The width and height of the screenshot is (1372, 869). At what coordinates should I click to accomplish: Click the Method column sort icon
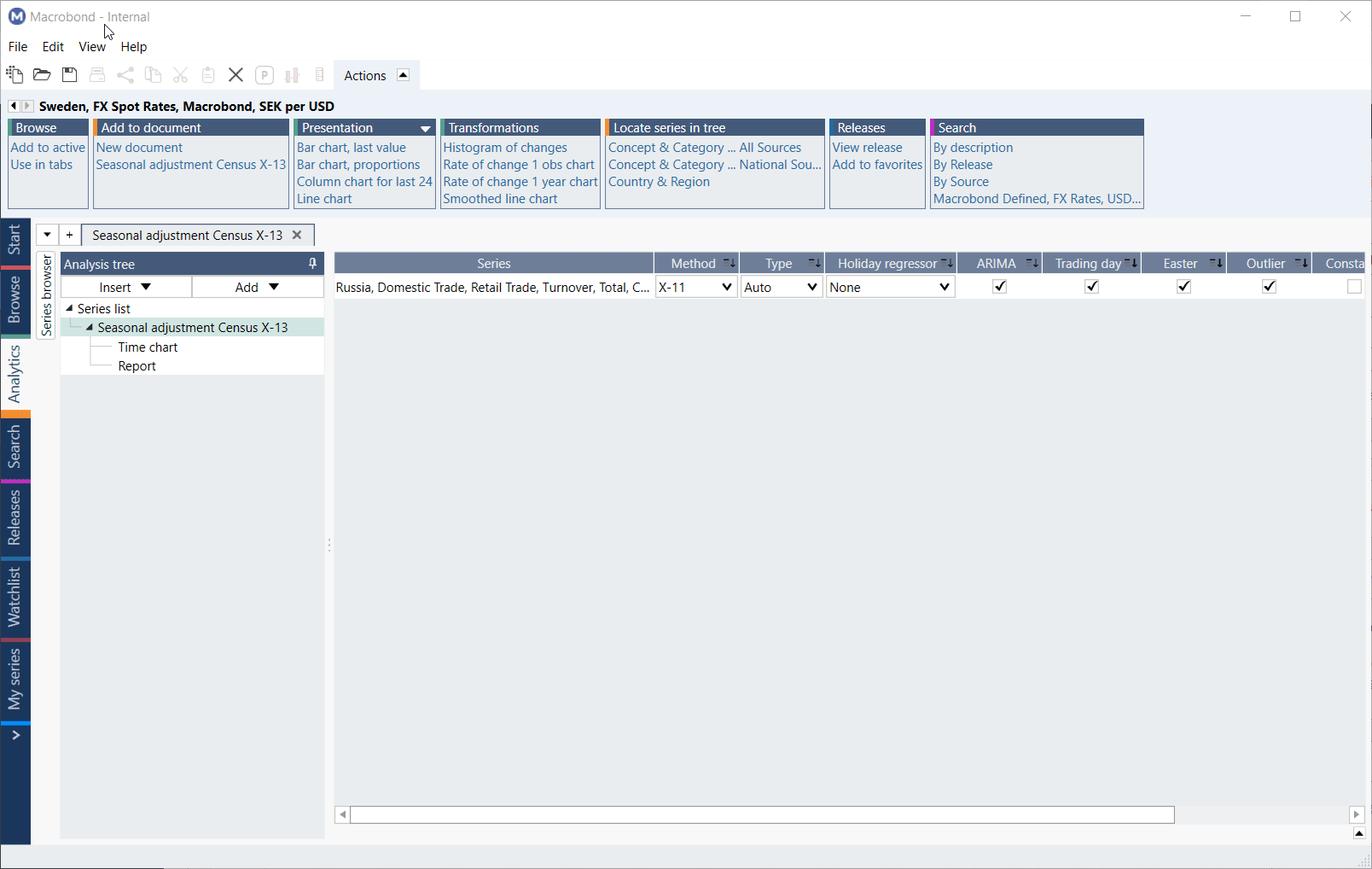[729, 263]
